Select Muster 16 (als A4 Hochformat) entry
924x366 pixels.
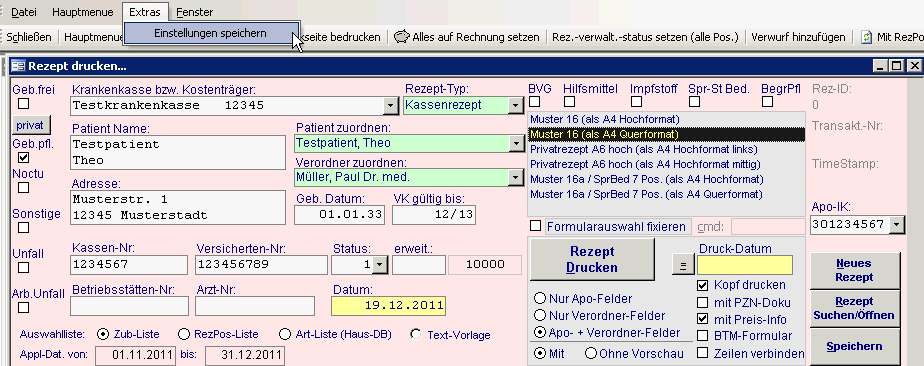coord(666,119)
